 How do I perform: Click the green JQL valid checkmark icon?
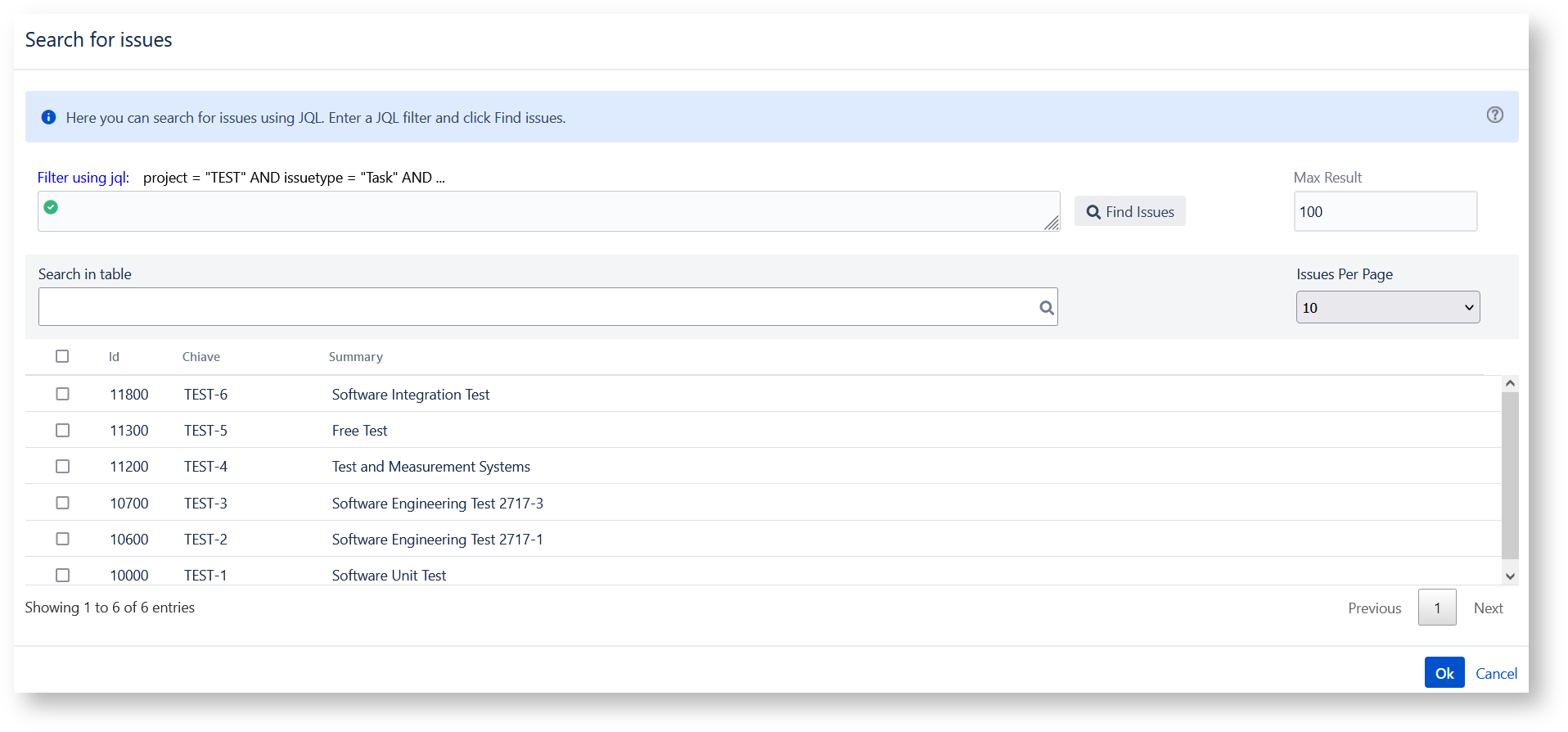tap(51, 207)
